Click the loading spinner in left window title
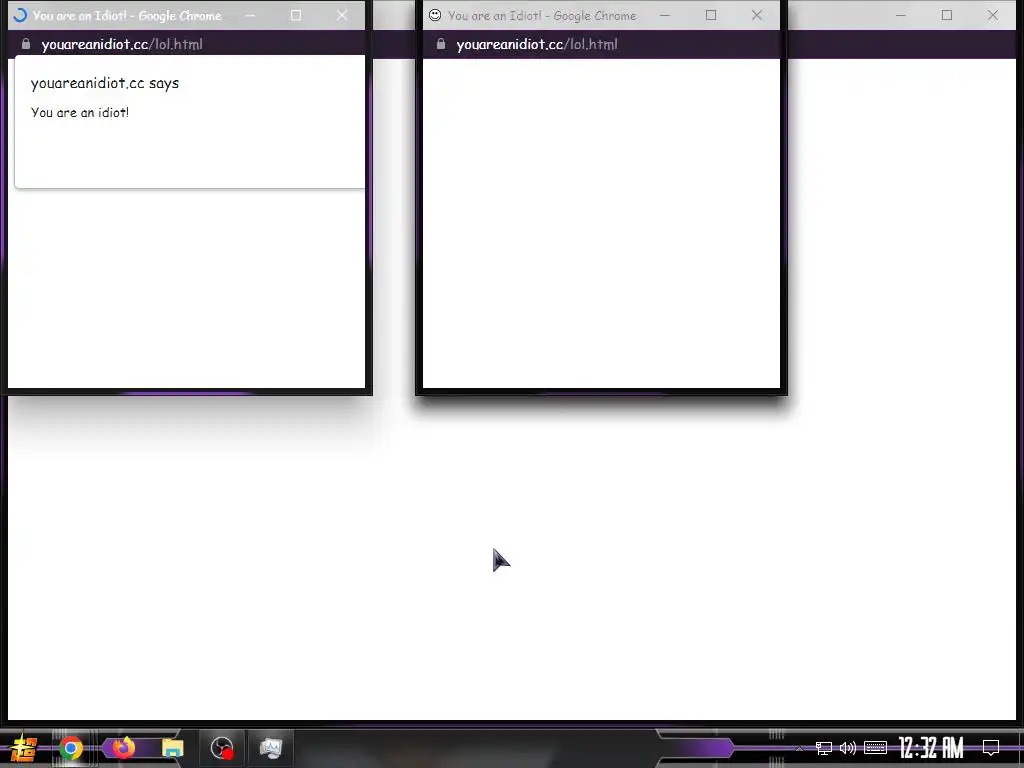 point(20,16)
